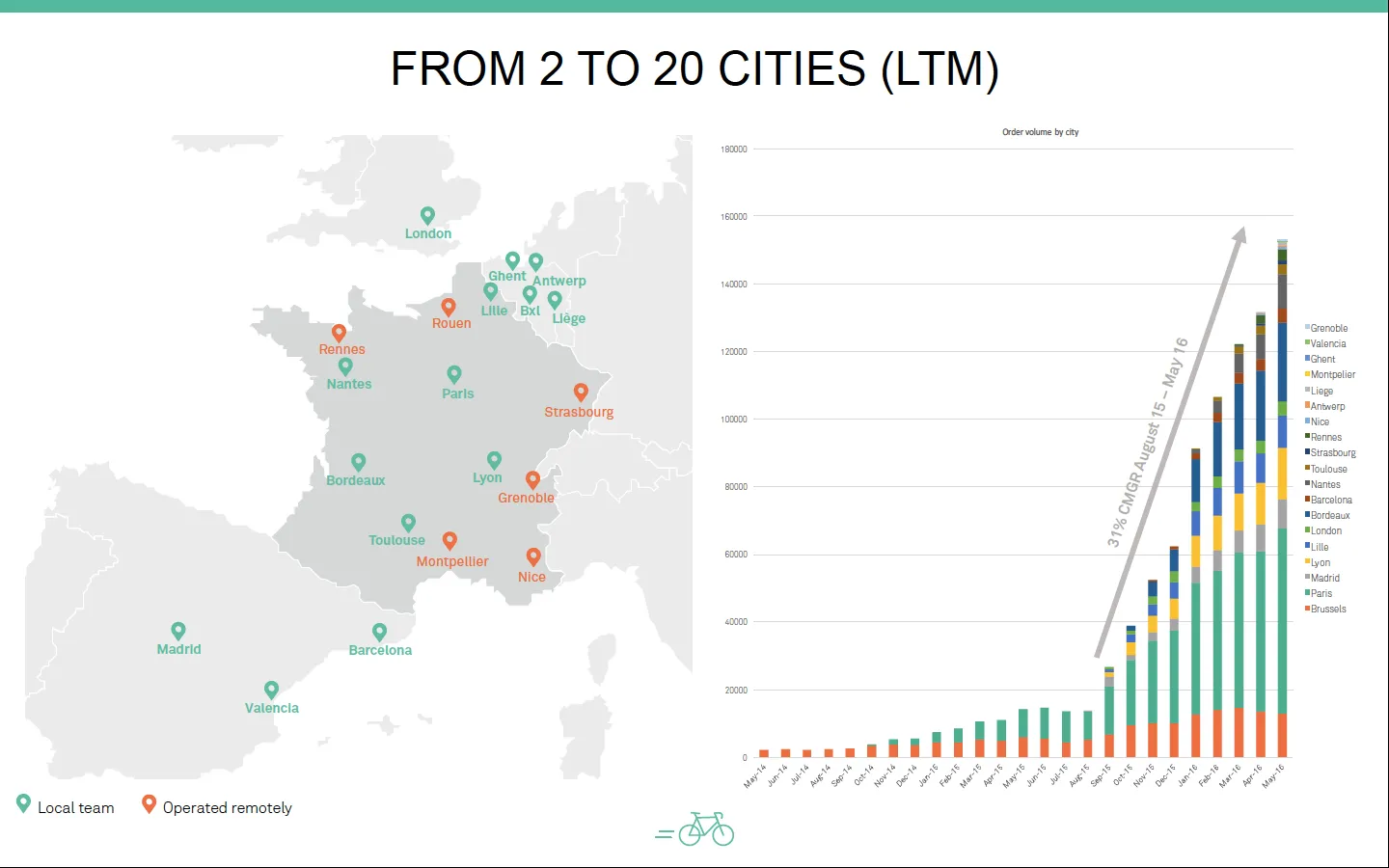This screenshot has width=1389, height=868.
Task: Click the May-16 stacked bar
Action: [1282, 499]
